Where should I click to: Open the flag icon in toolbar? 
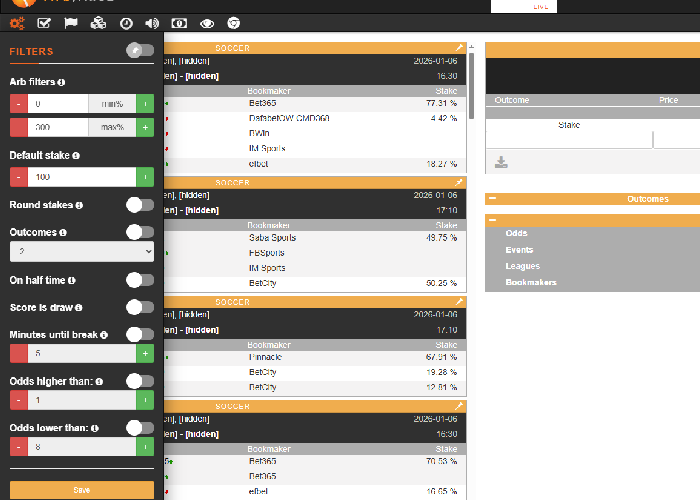point(71,23)
